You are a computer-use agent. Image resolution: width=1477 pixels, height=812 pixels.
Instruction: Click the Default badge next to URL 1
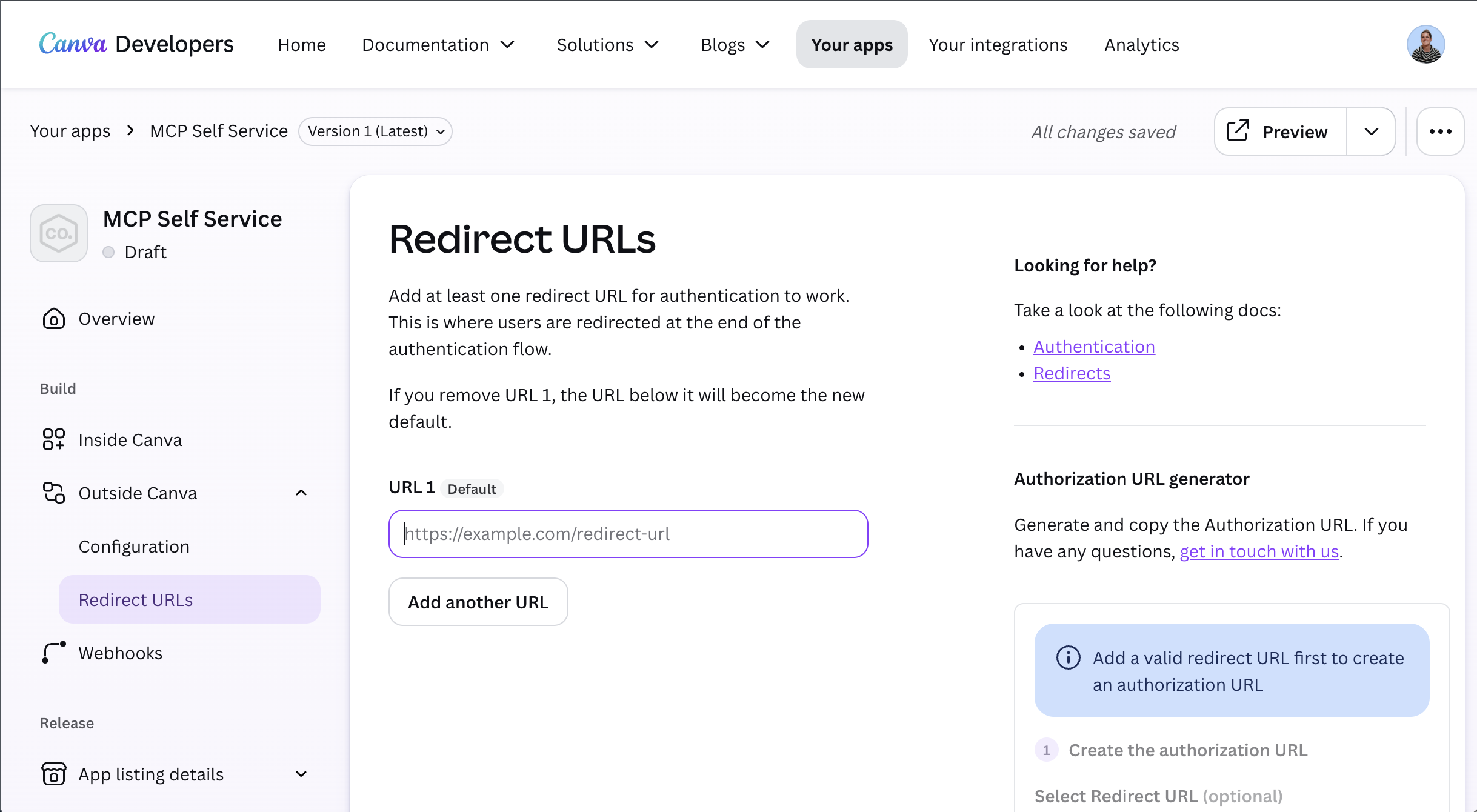(472, 488)
